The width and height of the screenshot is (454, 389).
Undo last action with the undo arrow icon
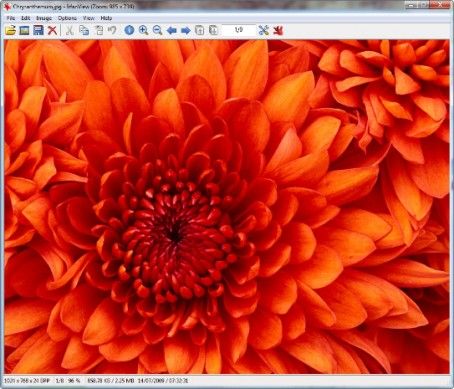[x=112, y=30]
